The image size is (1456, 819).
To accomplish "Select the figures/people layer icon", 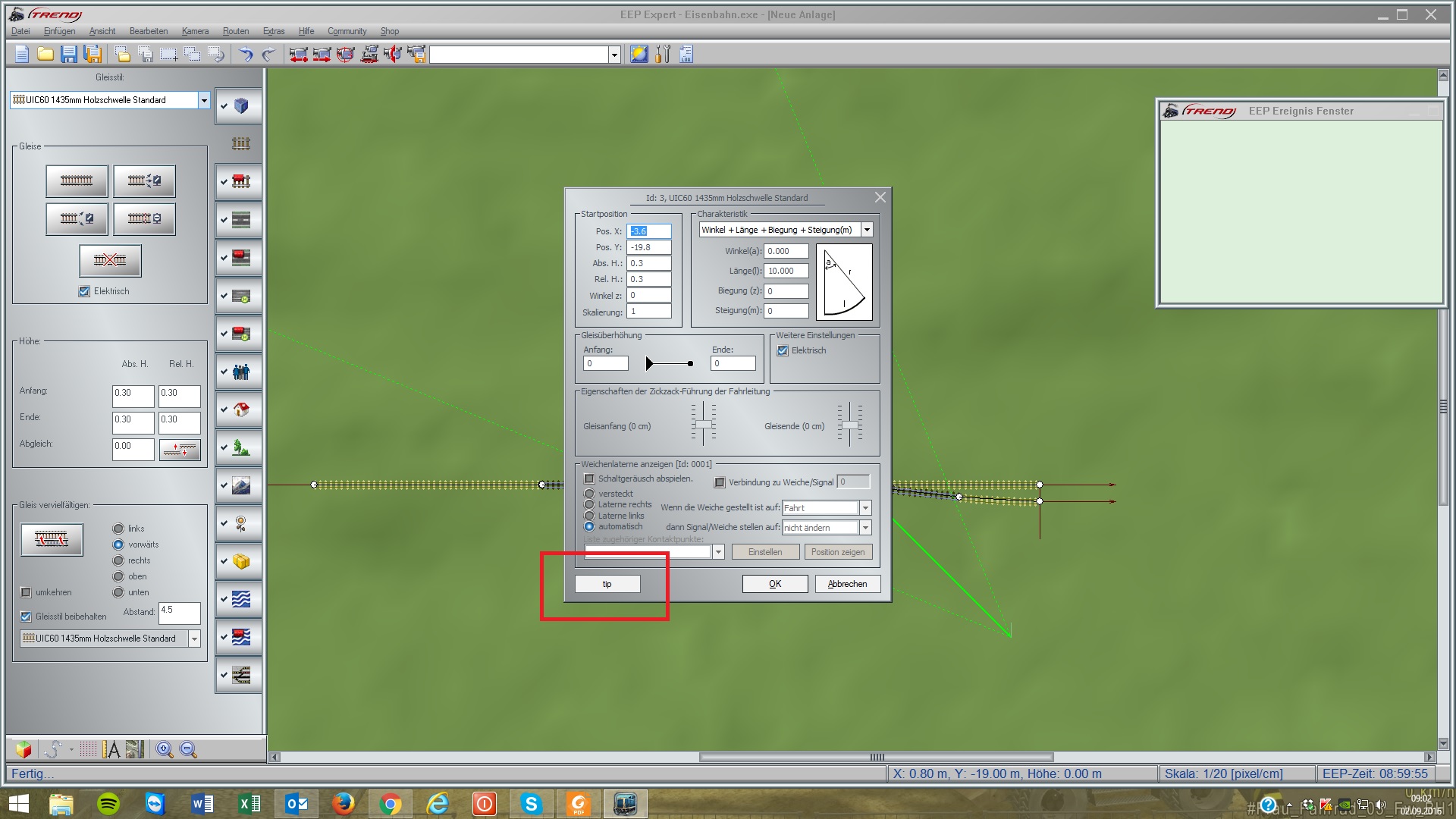I will (x=240, y=372).
